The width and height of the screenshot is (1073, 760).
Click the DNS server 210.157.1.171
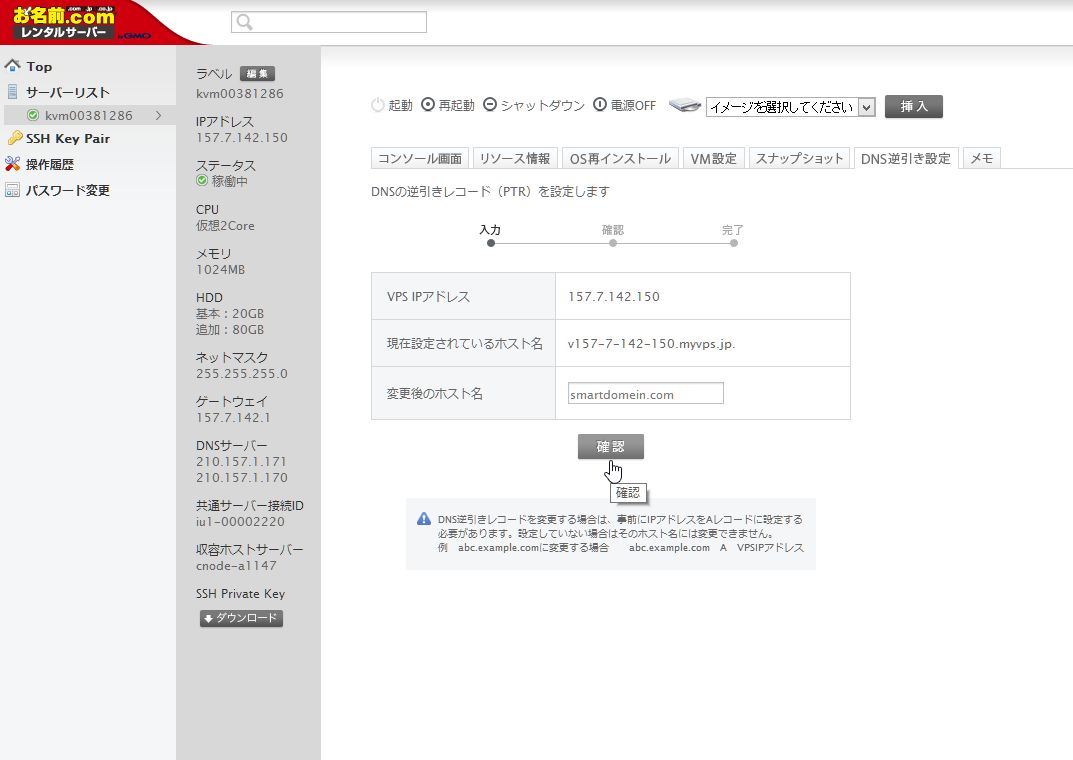(x=241, y=462)
